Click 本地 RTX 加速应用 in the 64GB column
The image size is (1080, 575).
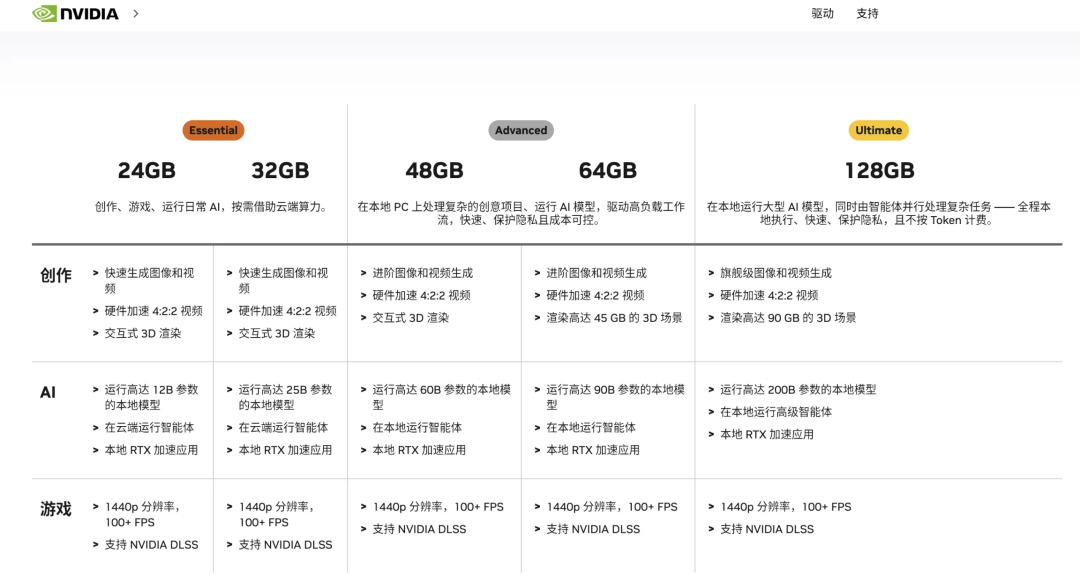tap(593, 450)
